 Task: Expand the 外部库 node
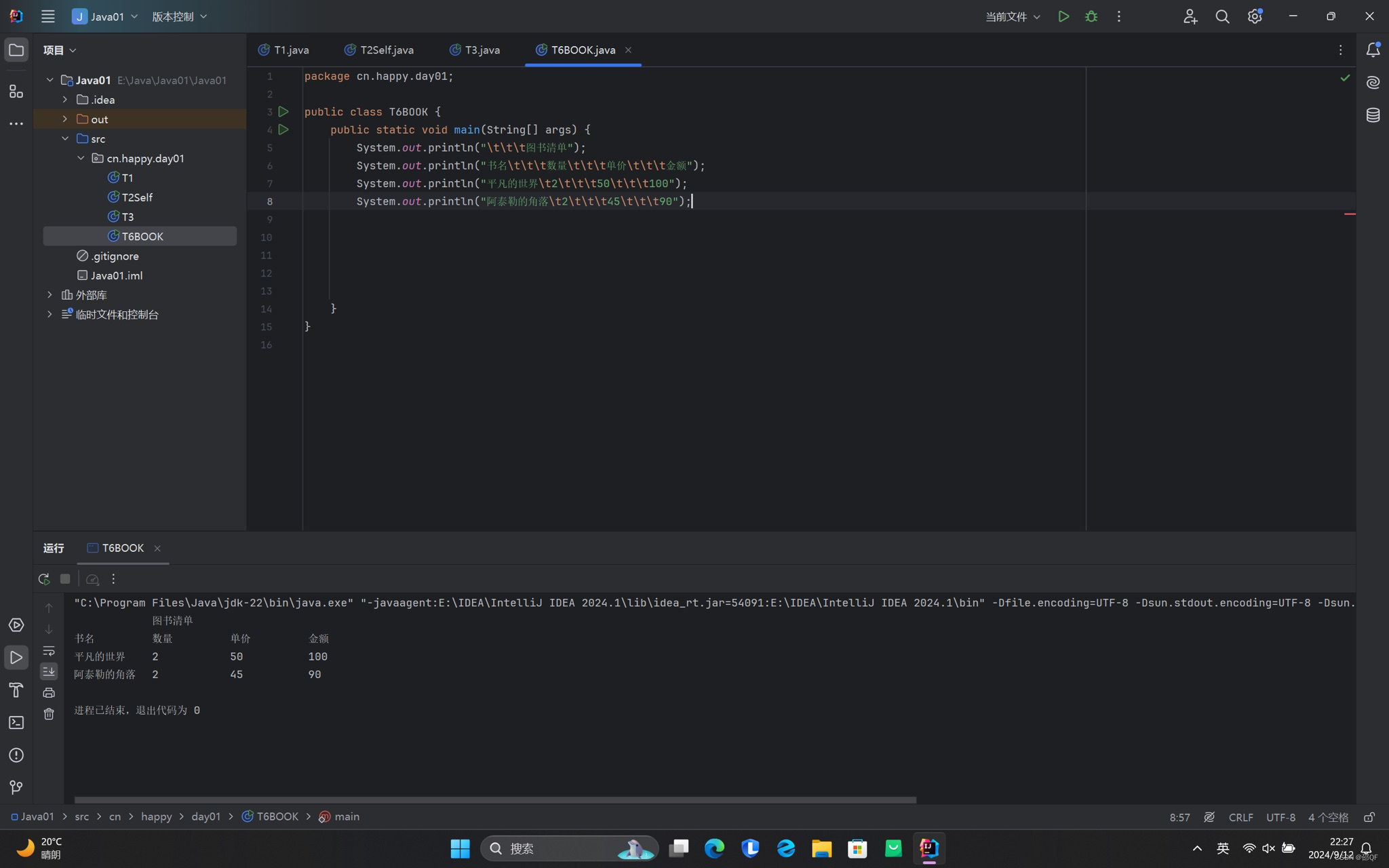tap(50, 295)
